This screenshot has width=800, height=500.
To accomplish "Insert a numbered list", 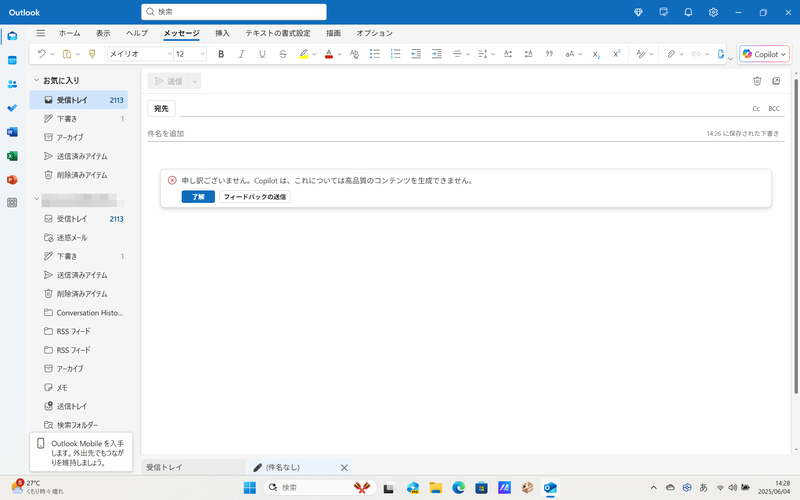I will tap(395, 54).
